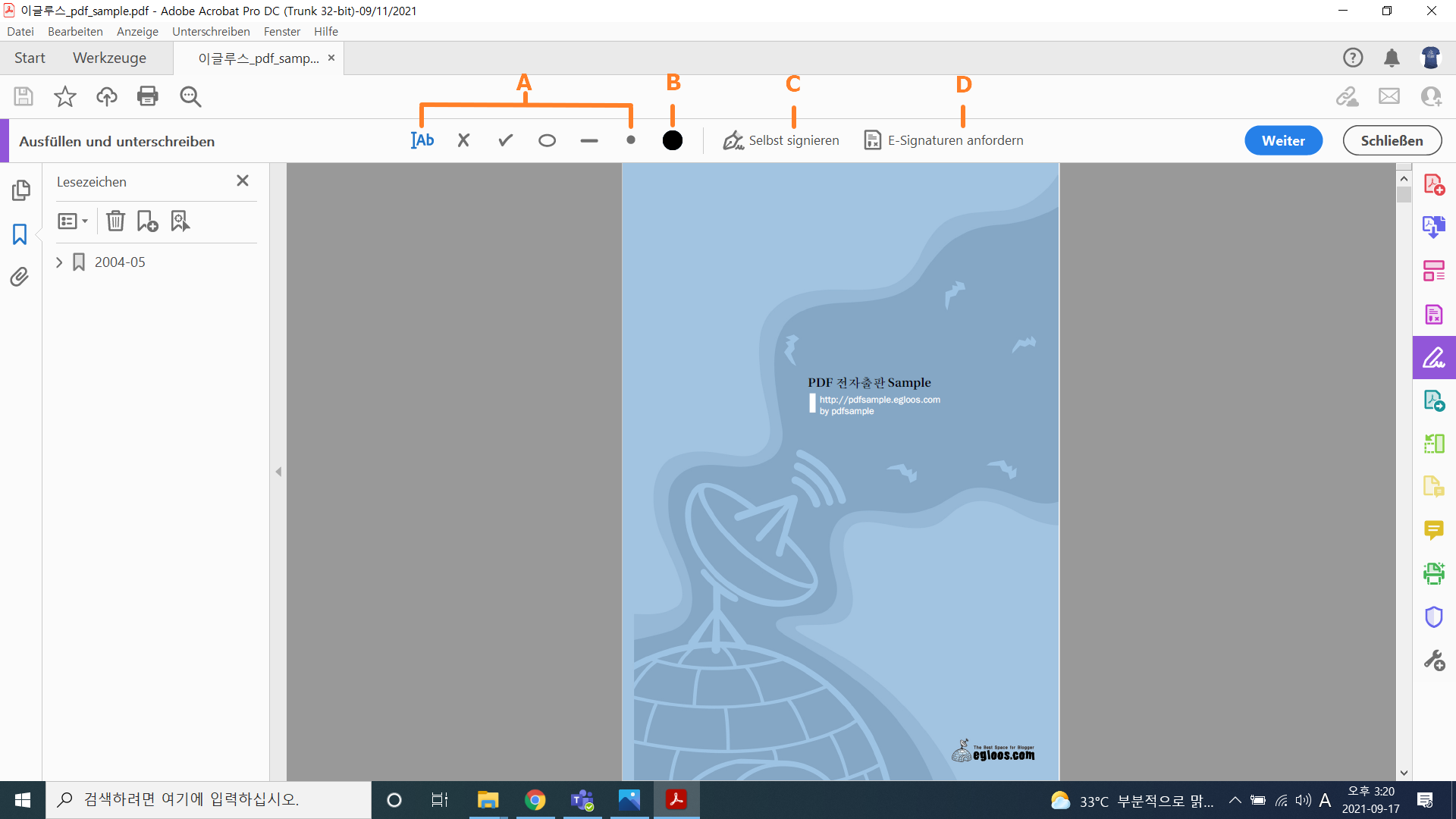This screenshot has height=819, width=1456.
Task: Open Chrome from the taskbar
Action: pos(535,800)
